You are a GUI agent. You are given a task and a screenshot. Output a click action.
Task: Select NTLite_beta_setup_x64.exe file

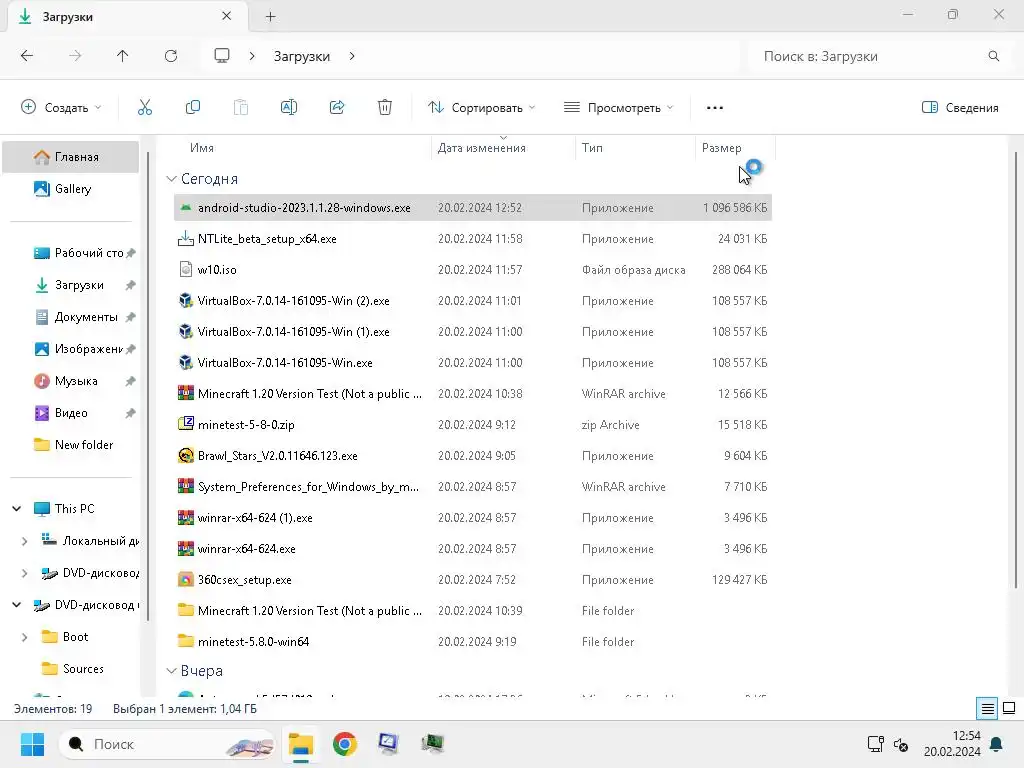473,239
